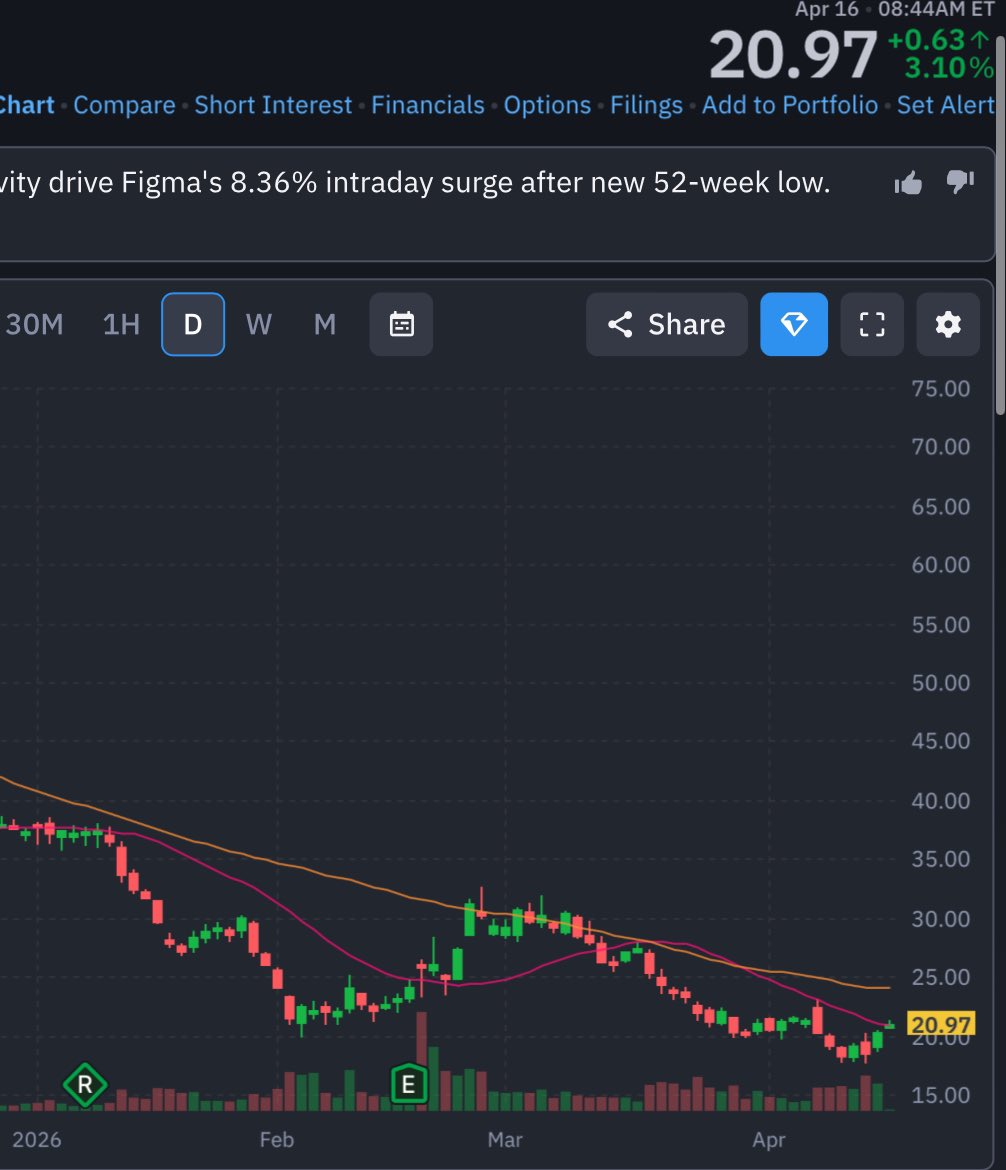
Task: Select the 30M timeframe
Action: click(34, 325)
